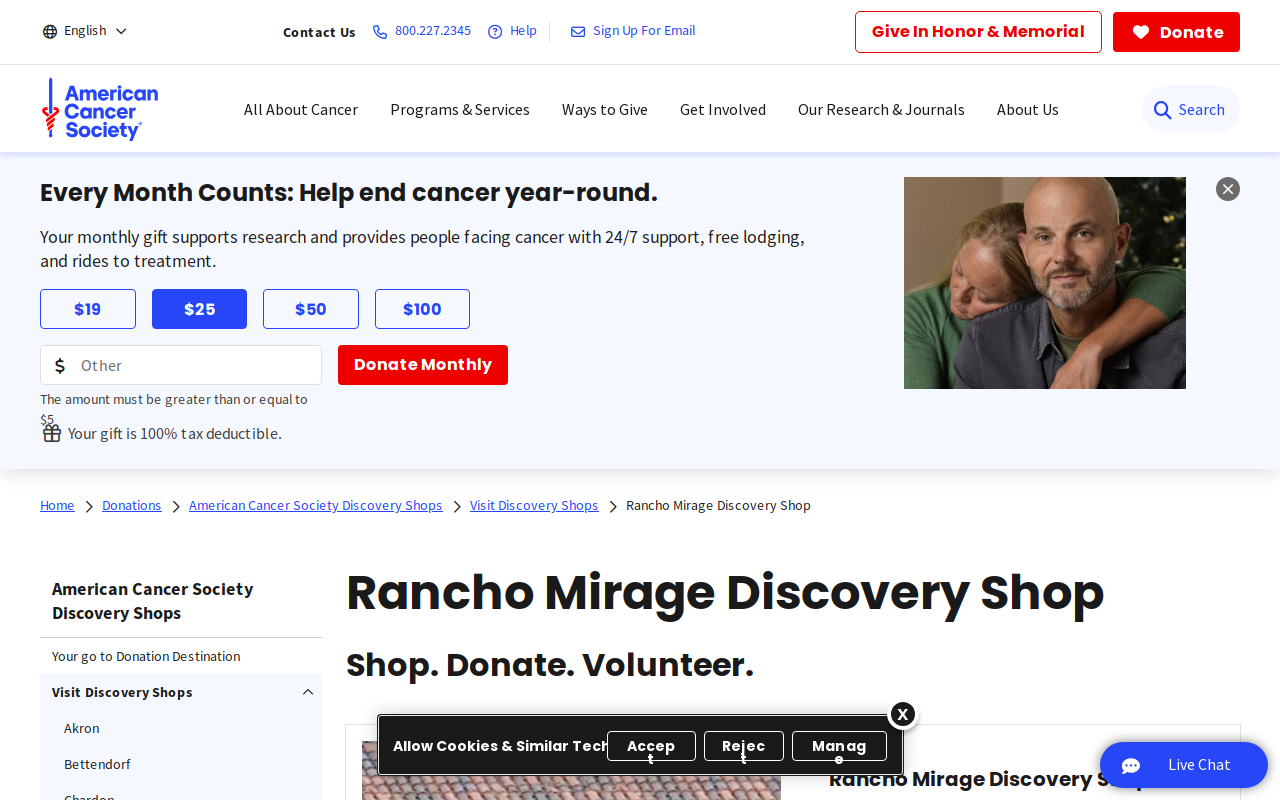Click the heart icon on Donate button
Viewport: 1280px width, 800px height.
(x=1141, y=32)
